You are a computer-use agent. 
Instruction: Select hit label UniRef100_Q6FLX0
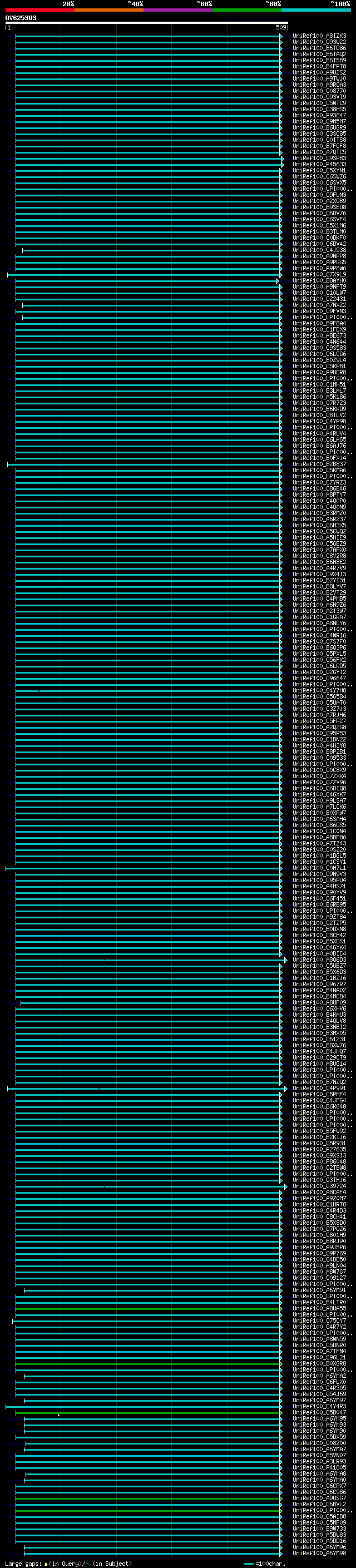319,1382
